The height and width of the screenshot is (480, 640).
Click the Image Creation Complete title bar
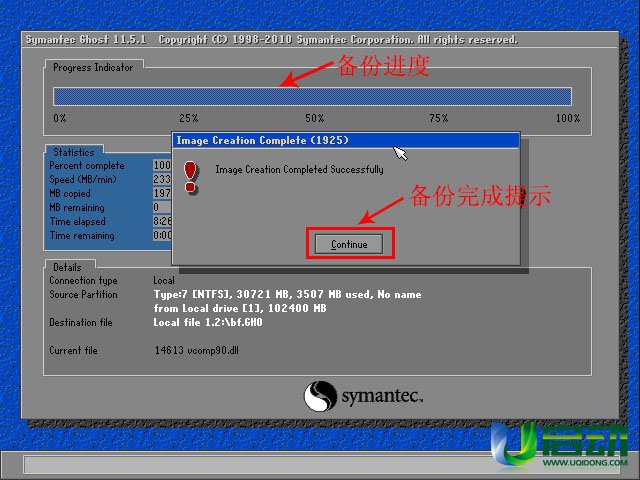(346, 140)
